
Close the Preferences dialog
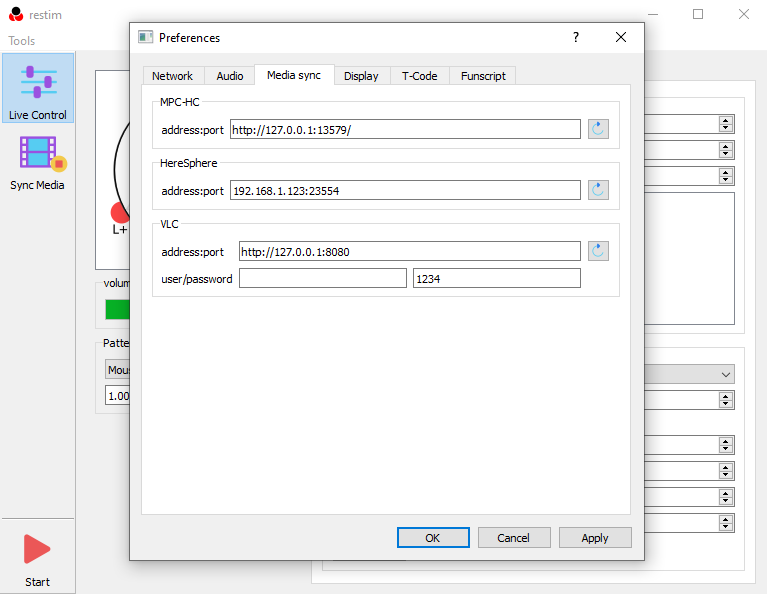tap(621, 38)
